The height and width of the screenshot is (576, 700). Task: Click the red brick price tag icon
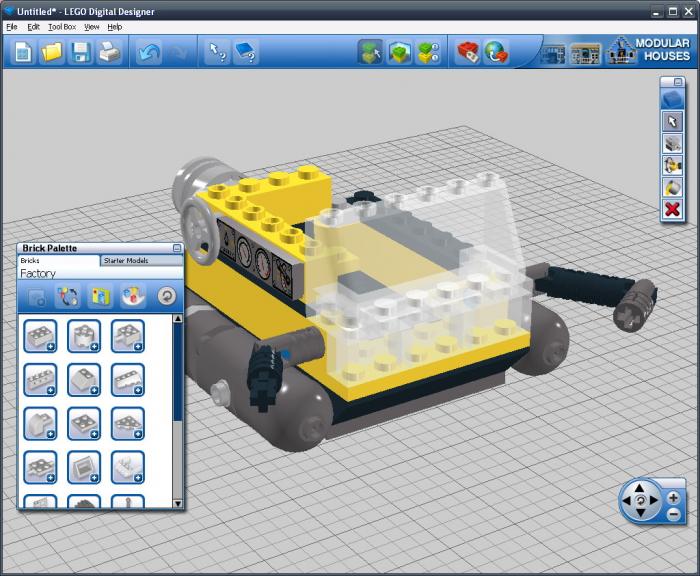pos(467,52)
